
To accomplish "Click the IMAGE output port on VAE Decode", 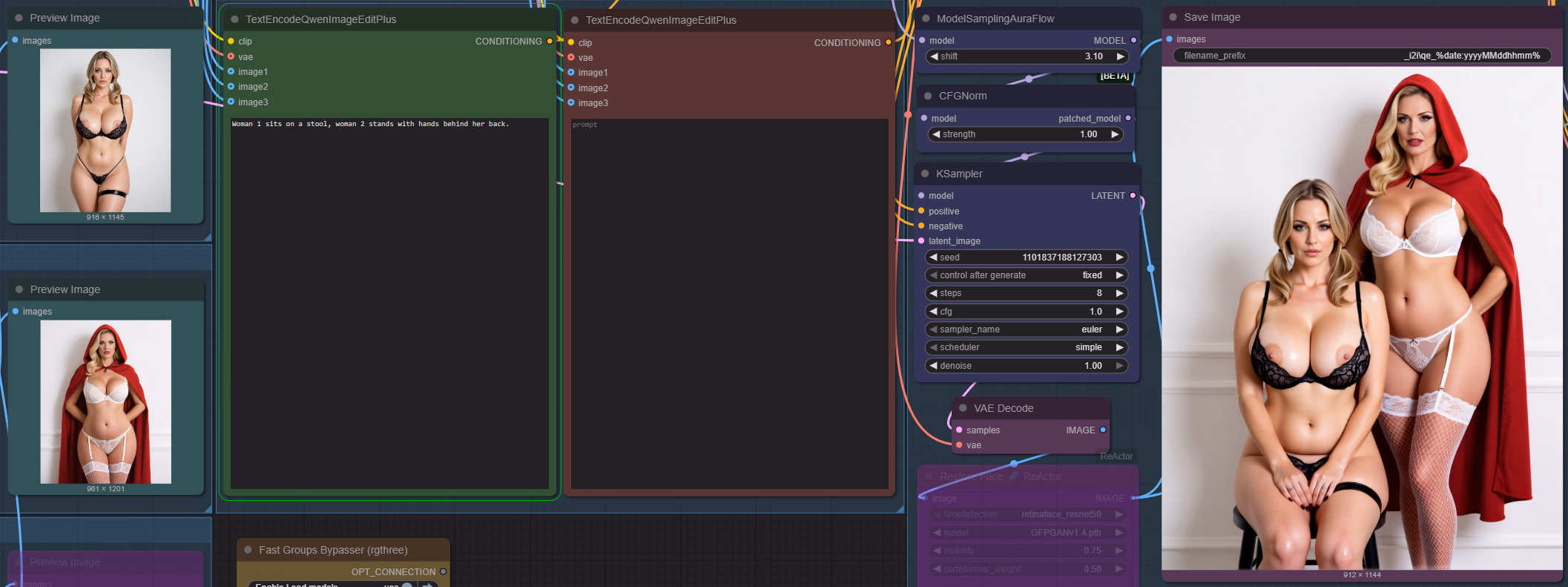I will pyautogui.click(x=1103, y=430).
